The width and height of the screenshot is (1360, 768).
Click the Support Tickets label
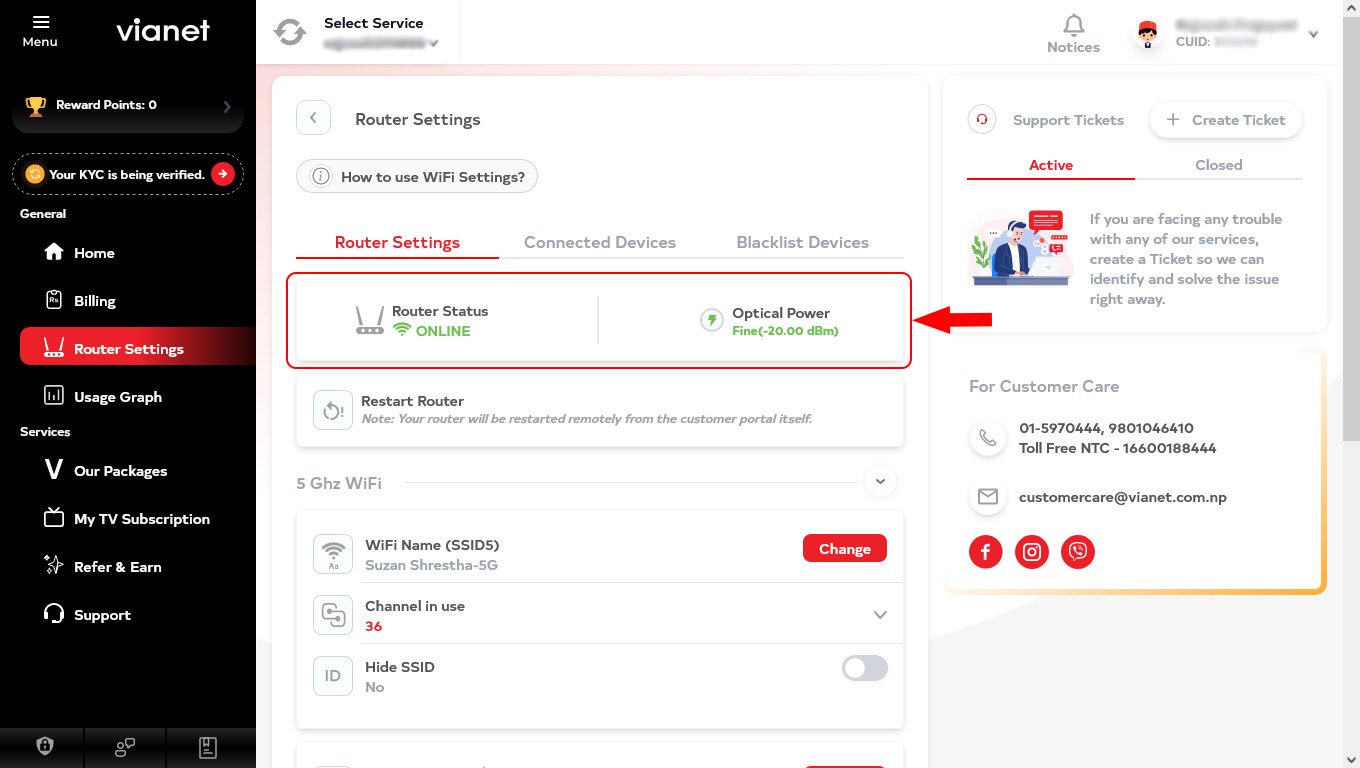[x=1068, y=120]
